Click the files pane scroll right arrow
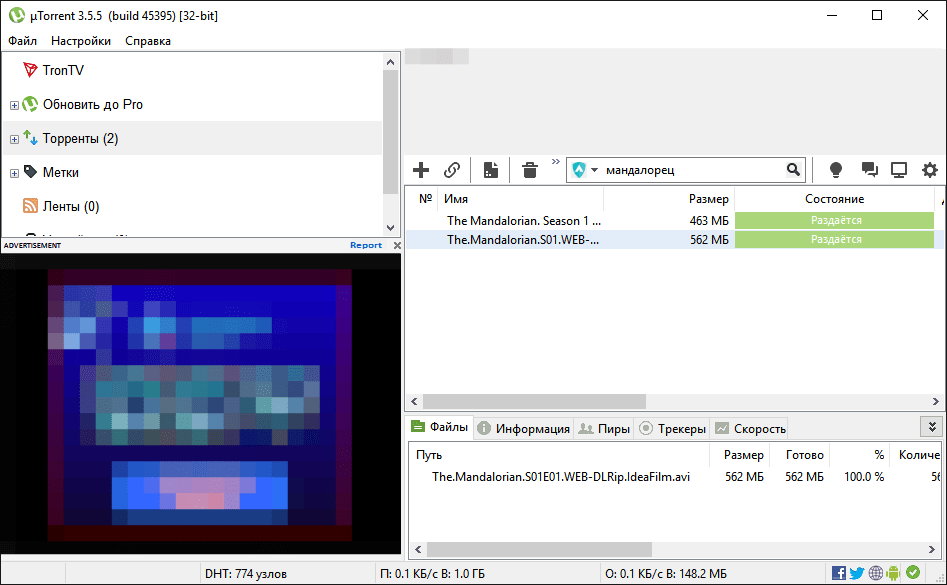This screenshot has height=585, width=947. pos(932,549)
